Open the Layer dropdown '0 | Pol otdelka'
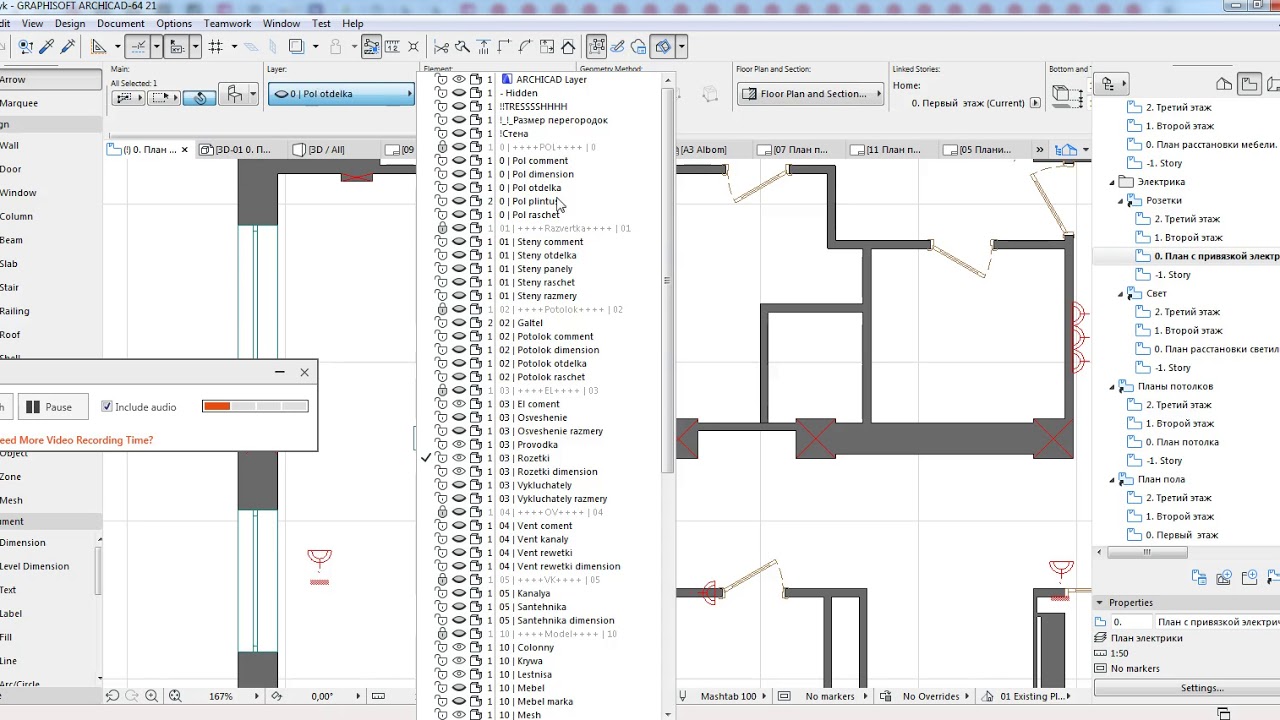This screenshot has width=1280, height=720. (x=340, y=94)
